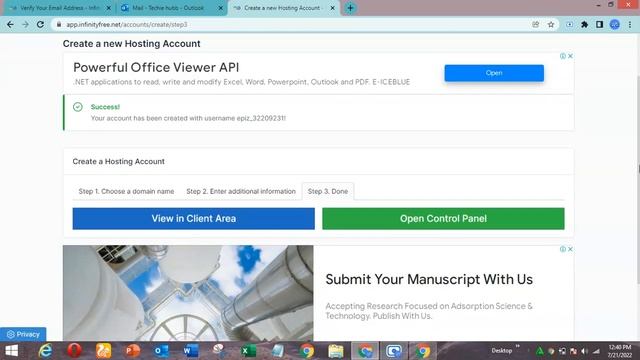This screenshot has width=640, height=360.
Task: Open the Chrome profile avatar
Action: coord(615,24)
